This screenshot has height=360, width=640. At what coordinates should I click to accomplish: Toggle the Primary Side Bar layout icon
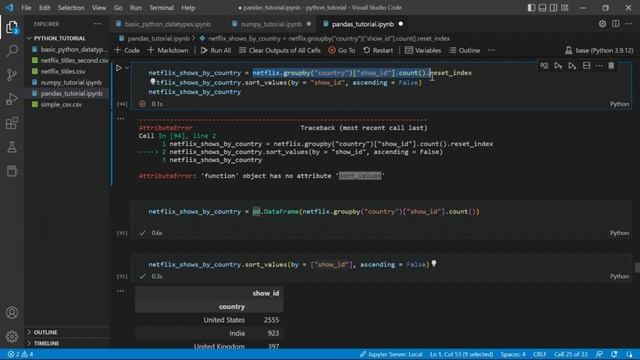point(531,8)
